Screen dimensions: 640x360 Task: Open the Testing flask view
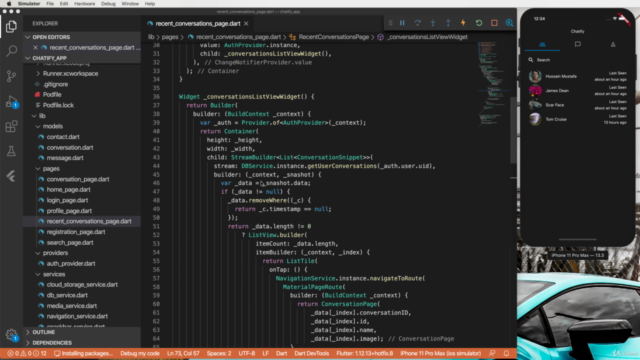click(11, 151)
